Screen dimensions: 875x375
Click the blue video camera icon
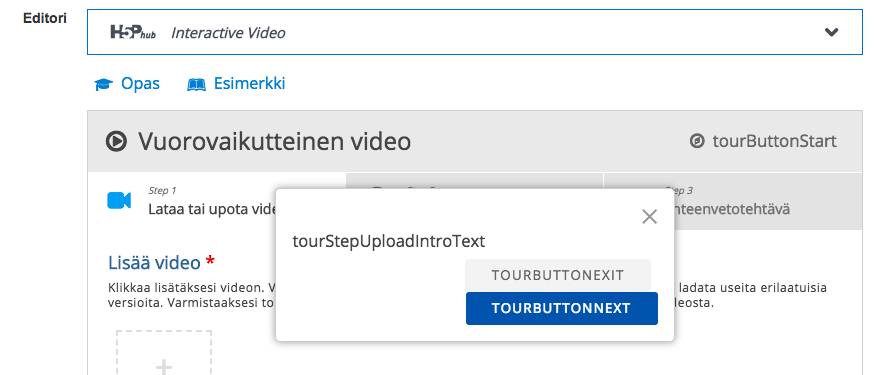[x=119, y=200]
